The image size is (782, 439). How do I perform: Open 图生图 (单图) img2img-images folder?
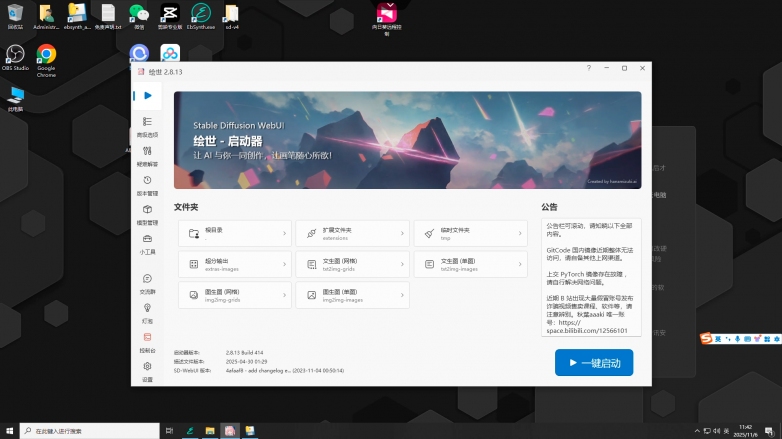point(352,296)
